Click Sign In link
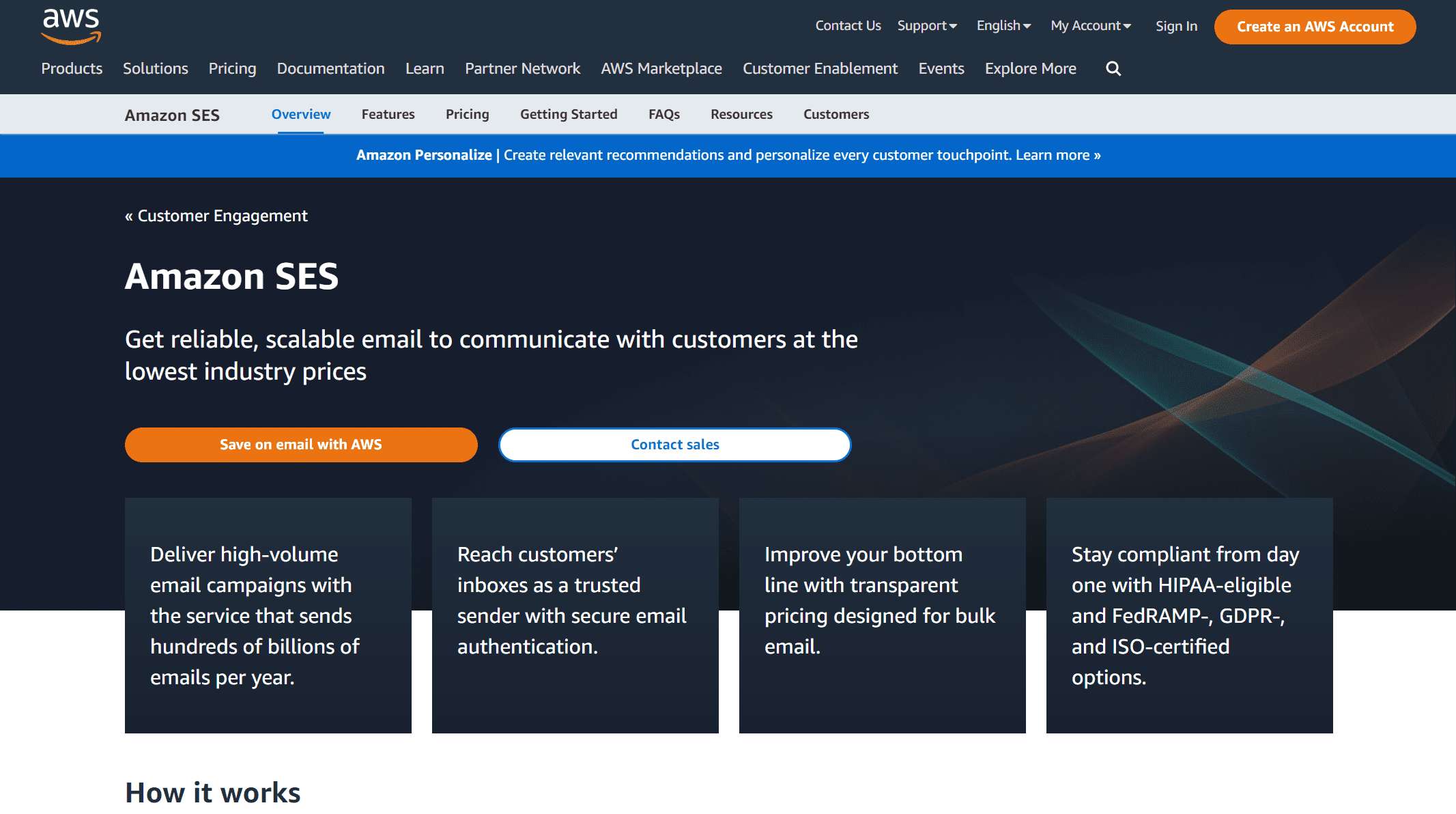The width and height of the screenshot is (1456, 814). 1176,27
